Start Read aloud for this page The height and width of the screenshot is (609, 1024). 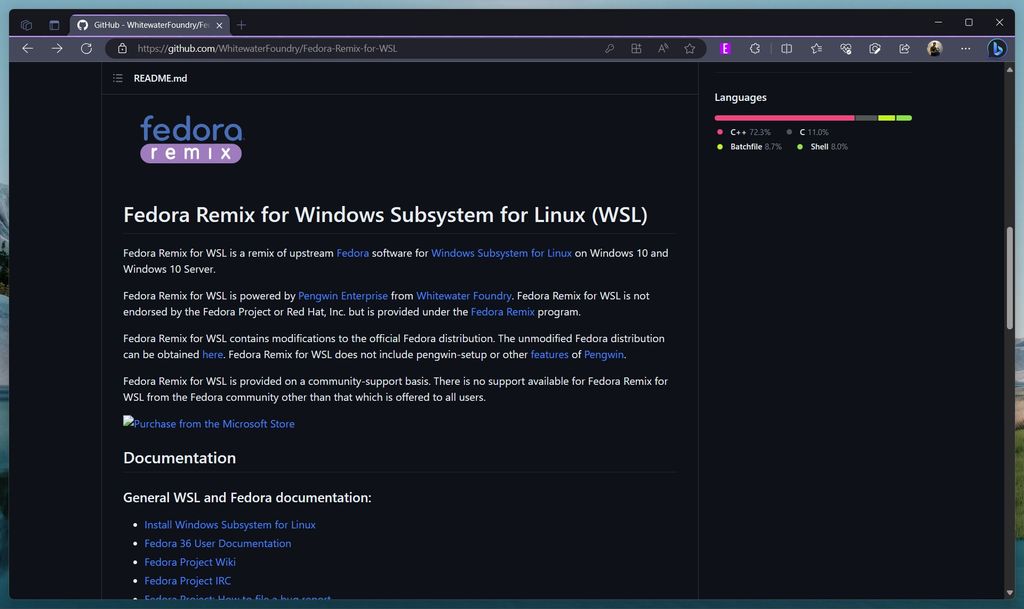point(662,48)
